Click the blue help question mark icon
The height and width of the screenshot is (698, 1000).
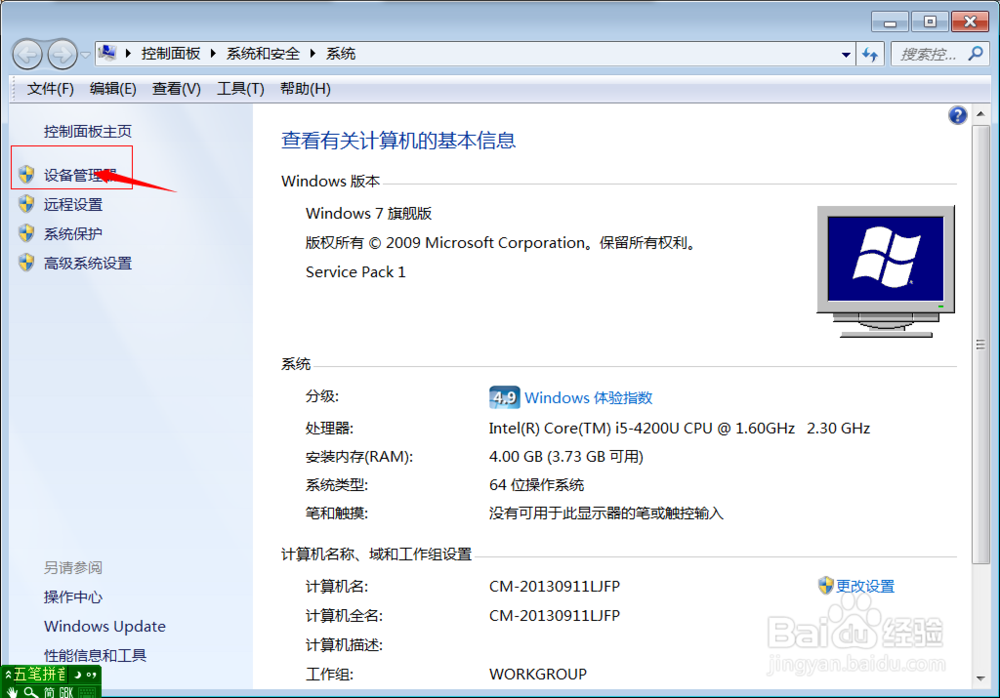(957, 115)
